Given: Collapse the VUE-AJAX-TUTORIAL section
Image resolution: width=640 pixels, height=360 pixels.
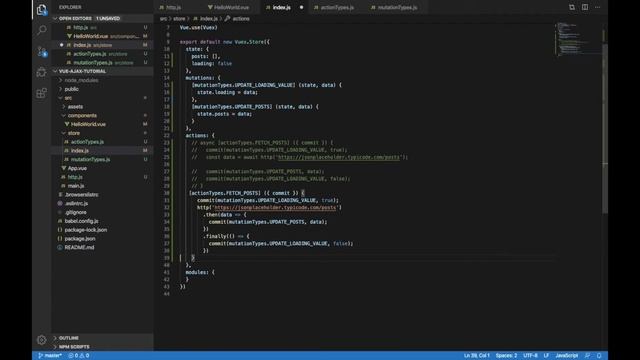Looking at the screenshot, I should pyautogui.click(x=102, y=71).
